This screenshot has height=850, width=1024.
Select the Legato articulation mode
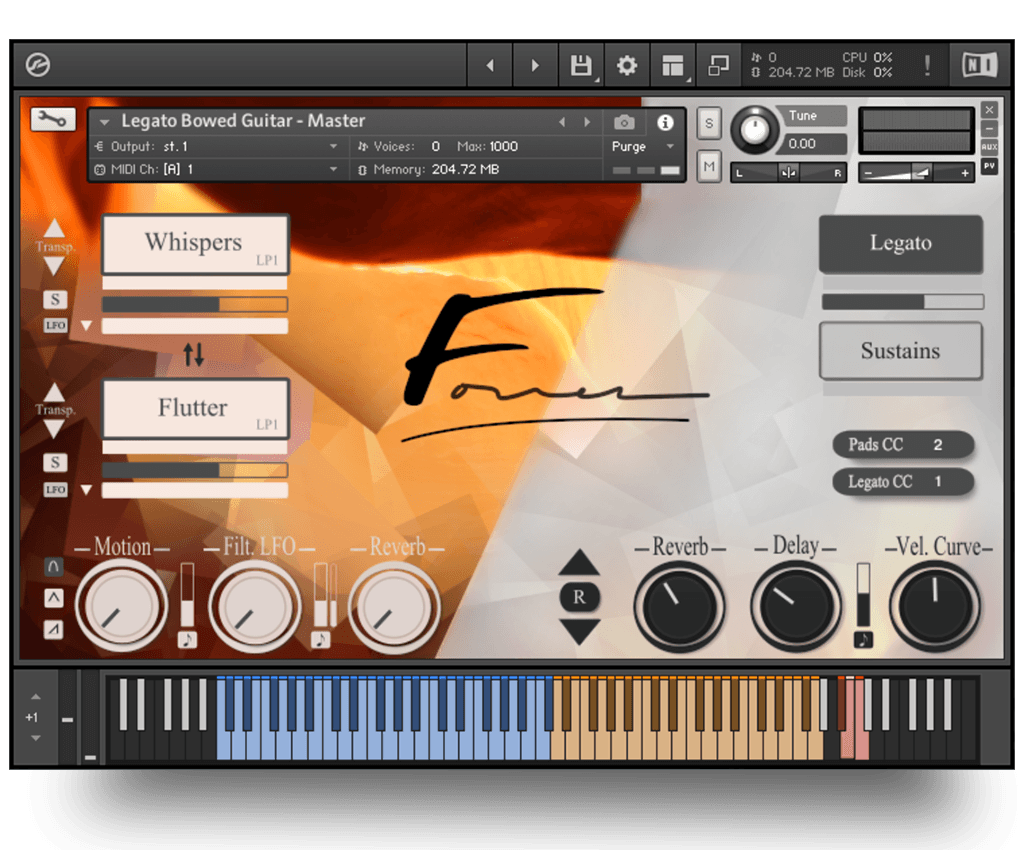click(x=900, y=243)
